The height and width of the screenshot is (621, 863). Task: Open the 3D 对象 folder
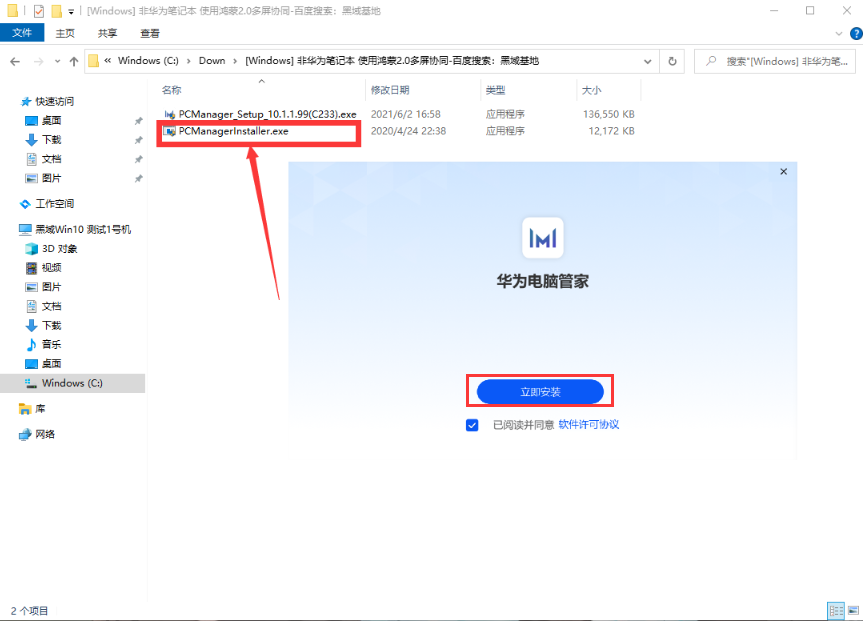(x=59, y=249)
